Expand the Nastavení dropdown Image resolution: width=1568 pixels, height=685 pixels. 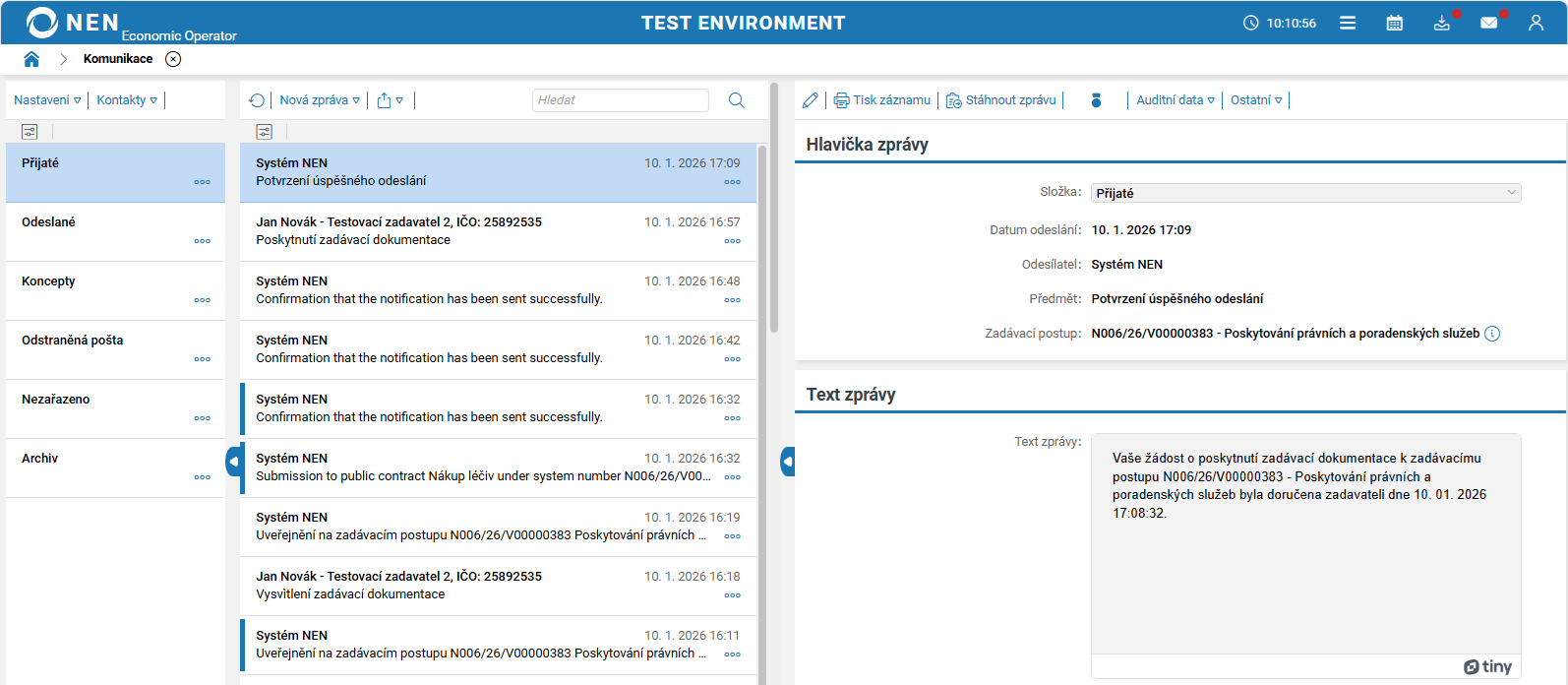(x=47, y=100)
